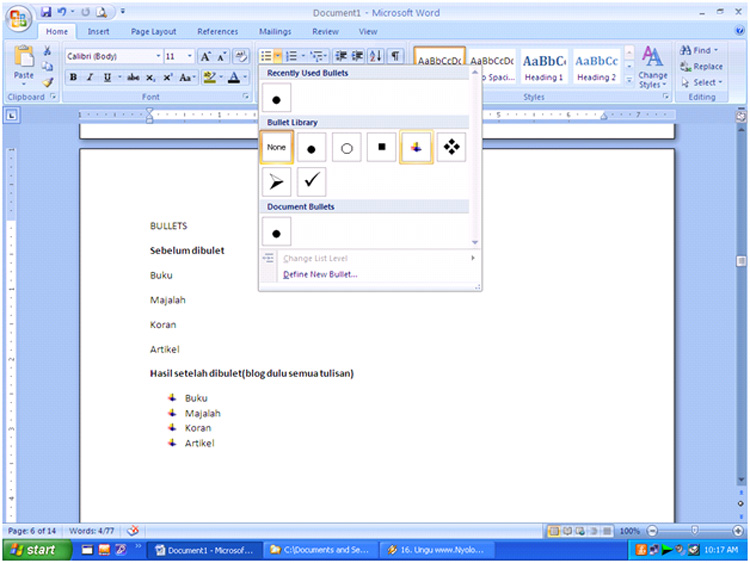The image size is (750, 563).
Task: Expand the bullets dropdown arrow
Action: pyautogui.click(x=277, y=56)
